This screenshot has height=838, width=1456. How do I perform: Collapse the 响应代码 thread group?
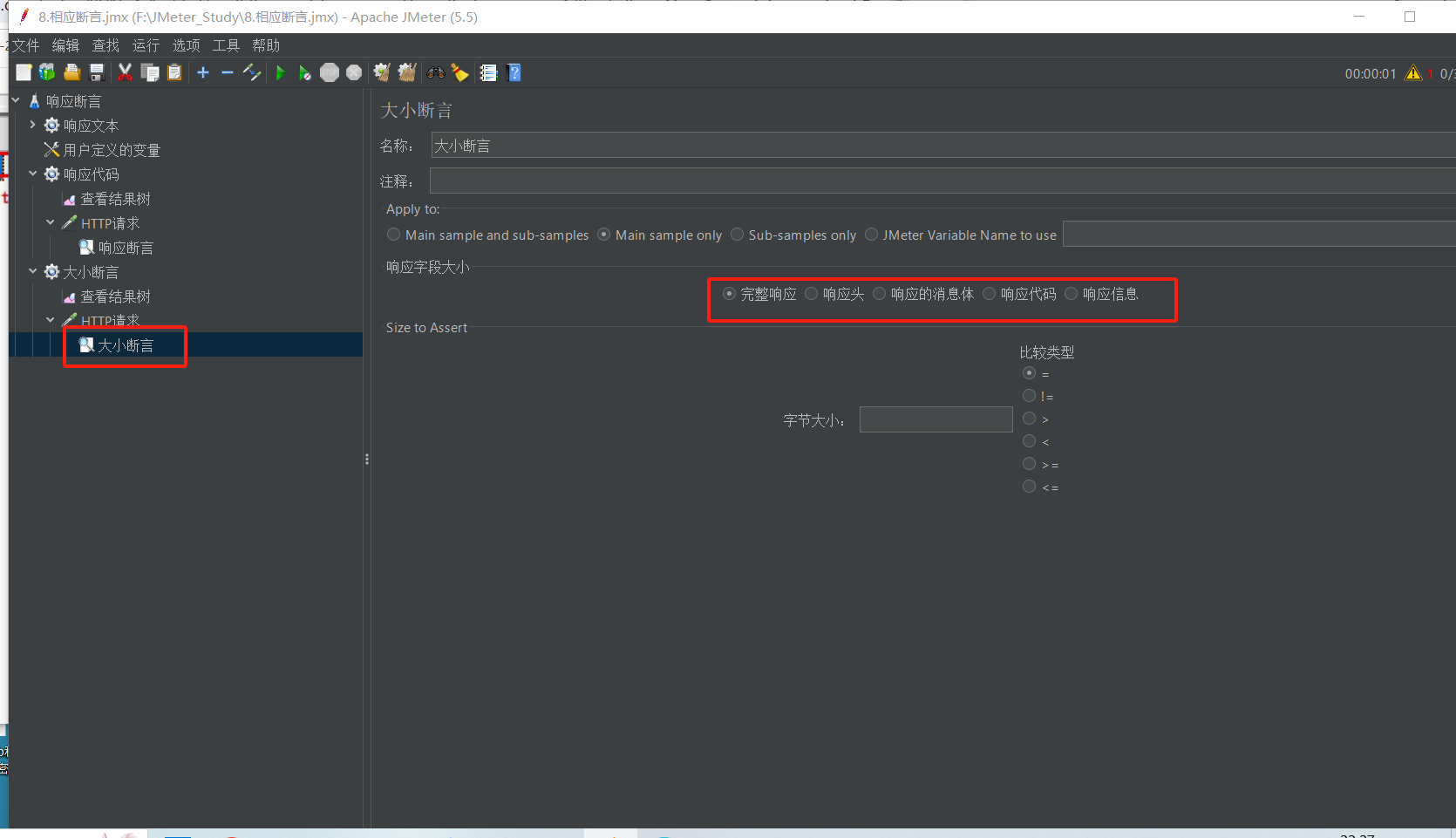[33, 174]
